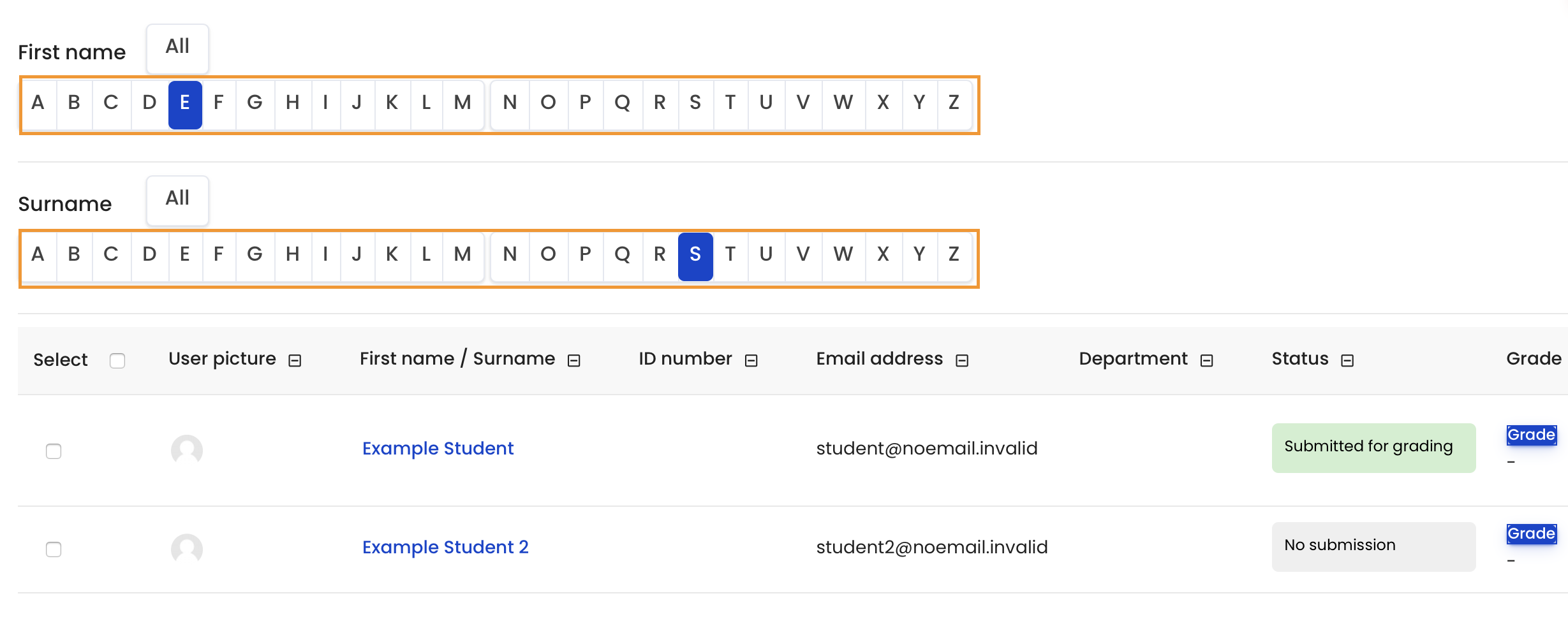
Task: Toggle the select-all checkbox in header
Action: (x=117, y=361)
